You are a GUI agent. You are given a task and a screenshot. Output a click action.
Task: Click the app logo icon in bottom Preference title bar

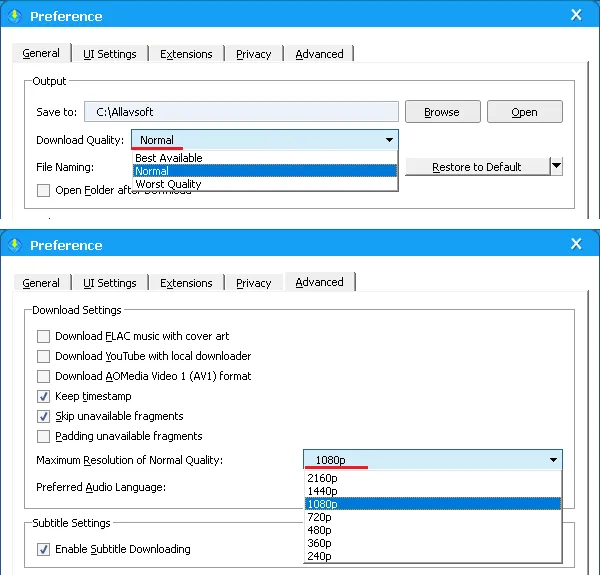point(14,245)
